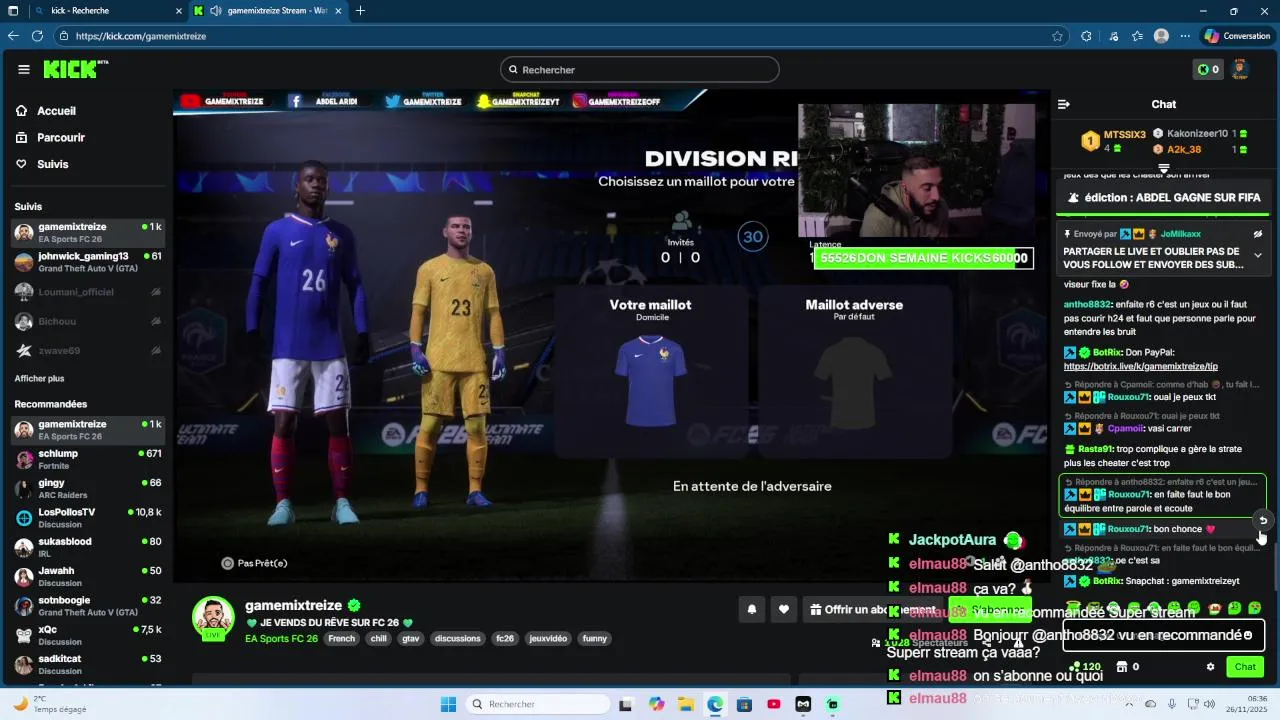This screenshot has width=1280, height=720.
Task: Open offline channel Bichouu
Action: pos(87,321)
